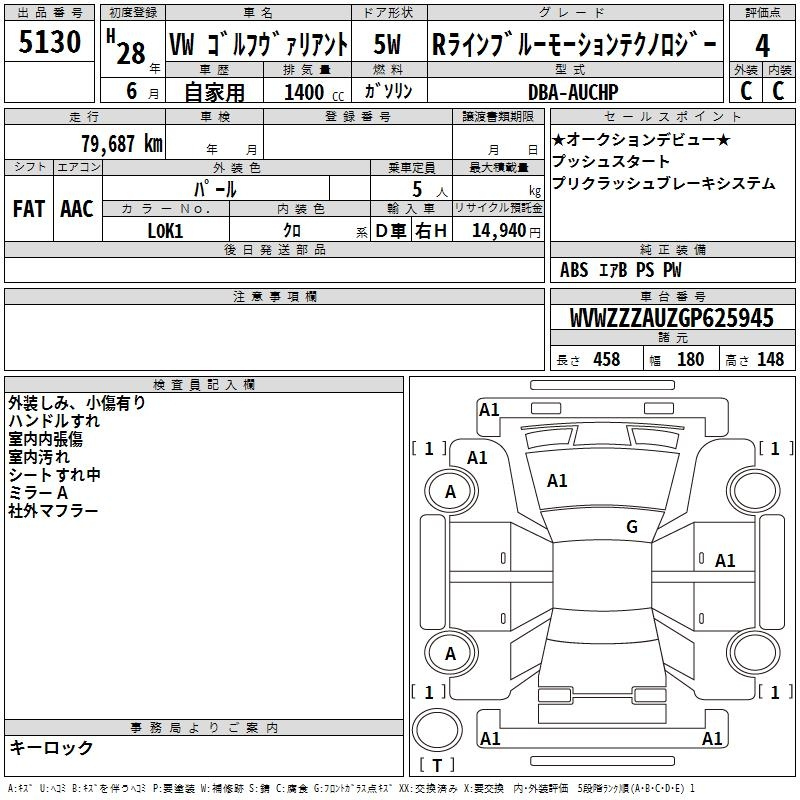Select the grade Rラインブルーモーションテクノロジー

click(x=574, y=44)
